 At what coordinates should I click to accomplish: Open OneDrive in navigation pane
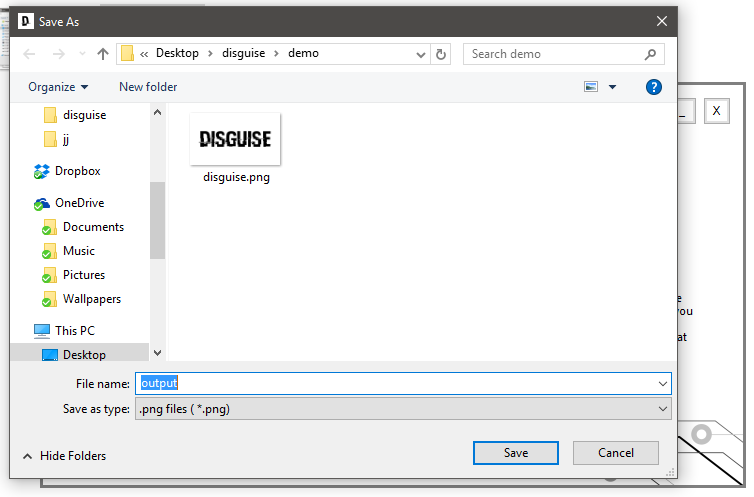pyautogui.click(x=80, y=203)
